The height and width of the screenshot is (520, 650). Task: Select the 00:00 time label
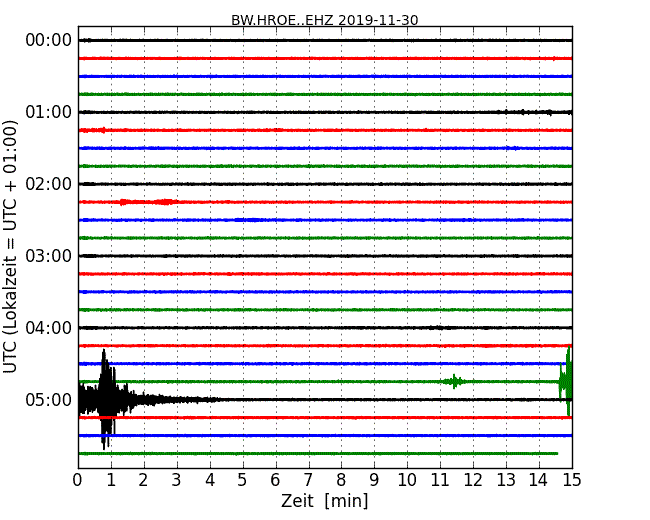(x=49, y=40)
